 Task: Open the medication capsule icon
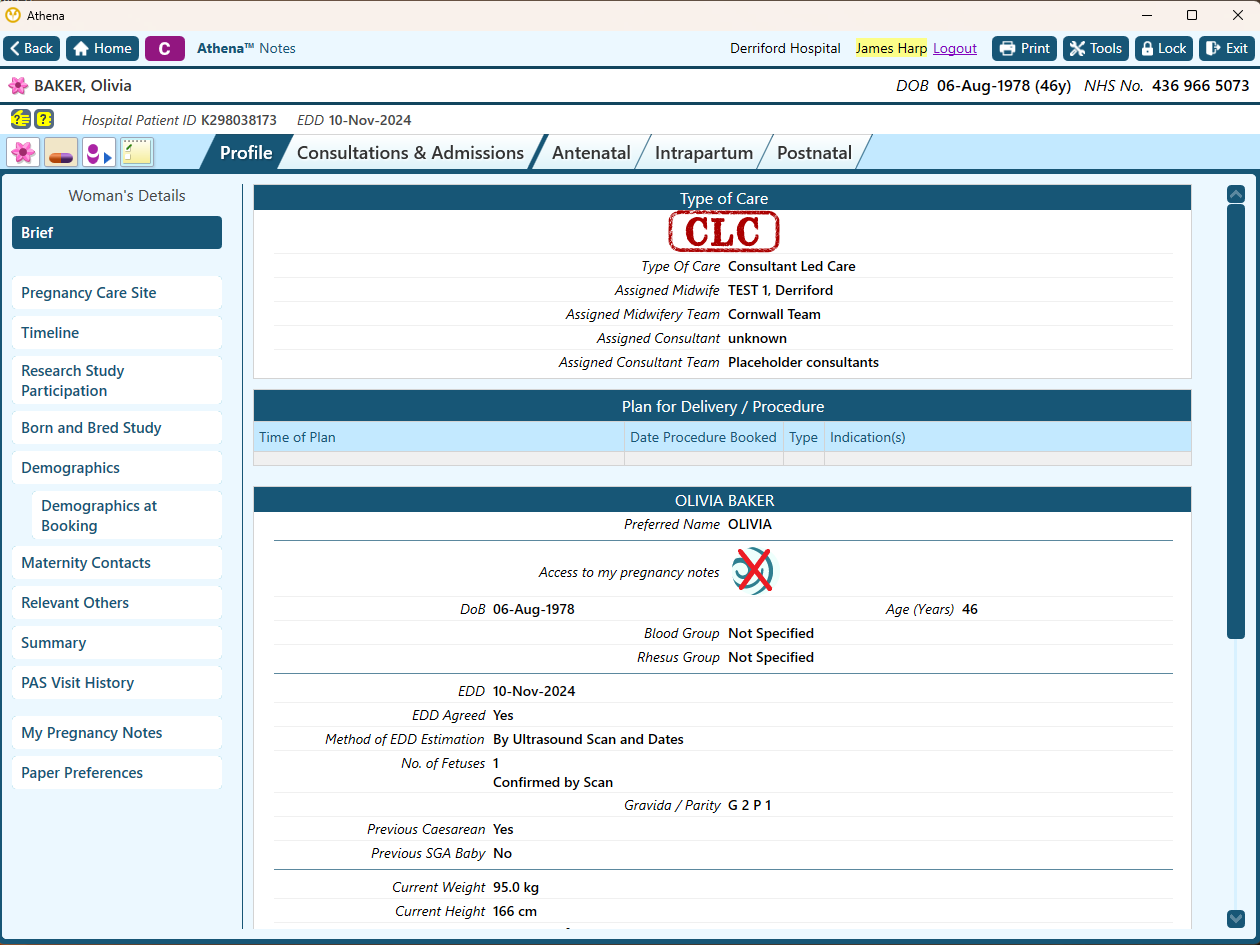[x=61, y=153]
